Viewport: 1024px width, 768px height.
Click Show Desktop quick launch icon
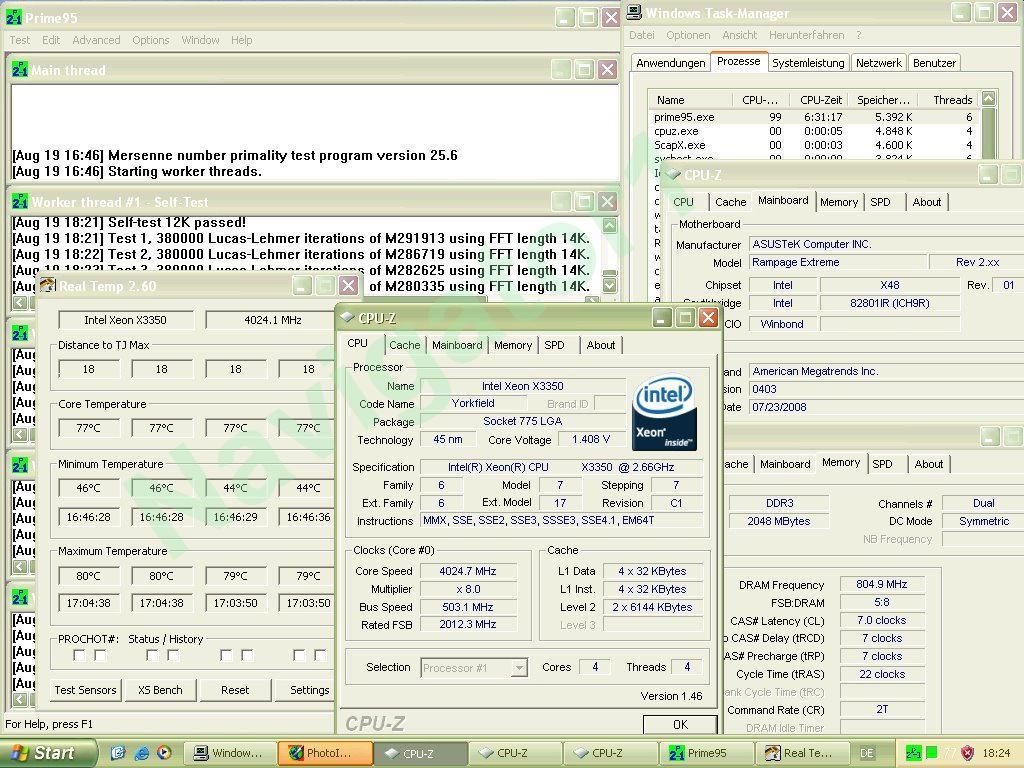(x=118, y=753)
